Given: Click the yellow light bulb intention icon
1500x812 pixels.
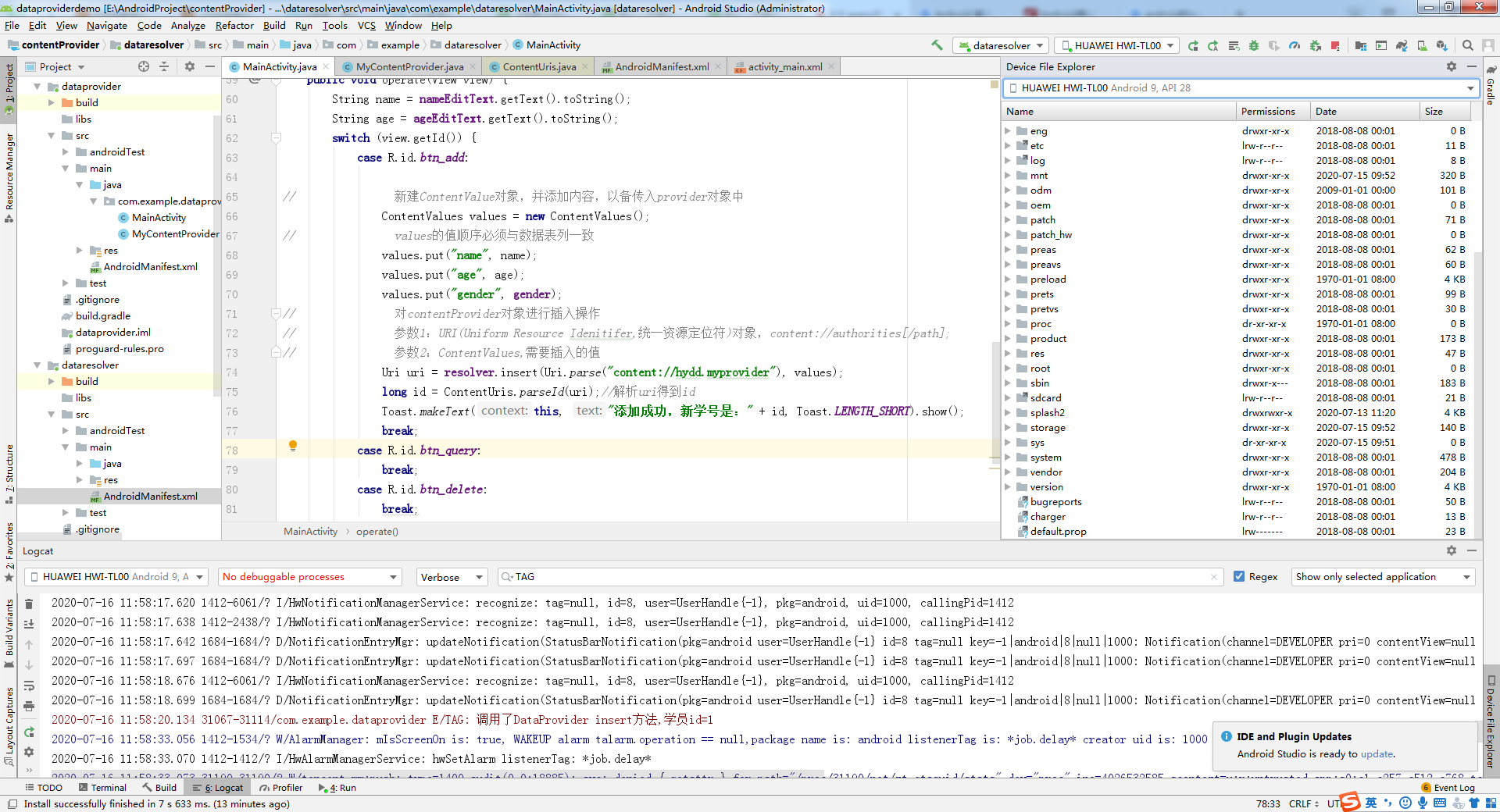Looking at the screenshot, I should coord(293,446).
